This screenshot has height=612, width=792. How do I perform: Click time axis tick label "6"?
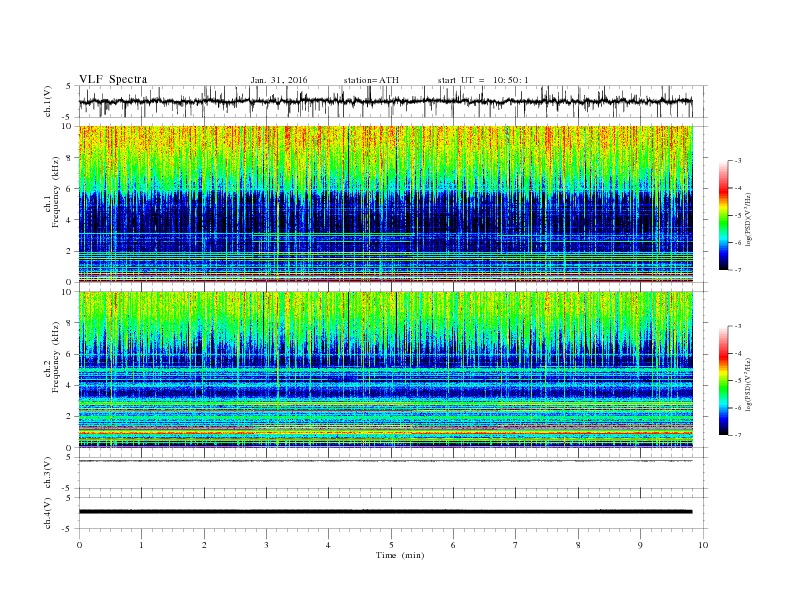pos(453,545)
